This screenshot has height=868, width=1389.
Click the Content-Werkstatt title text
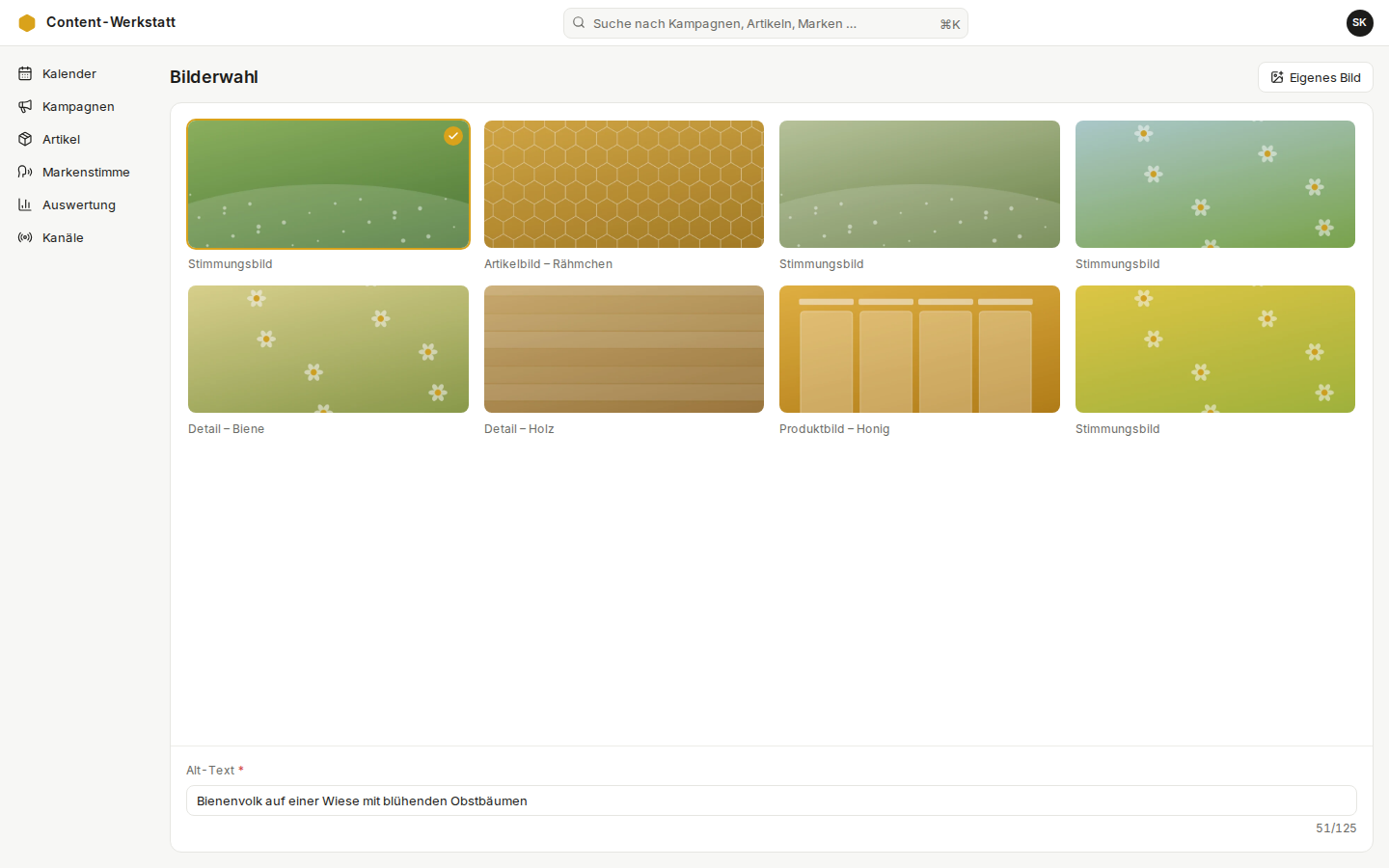[x=111, y=22]
